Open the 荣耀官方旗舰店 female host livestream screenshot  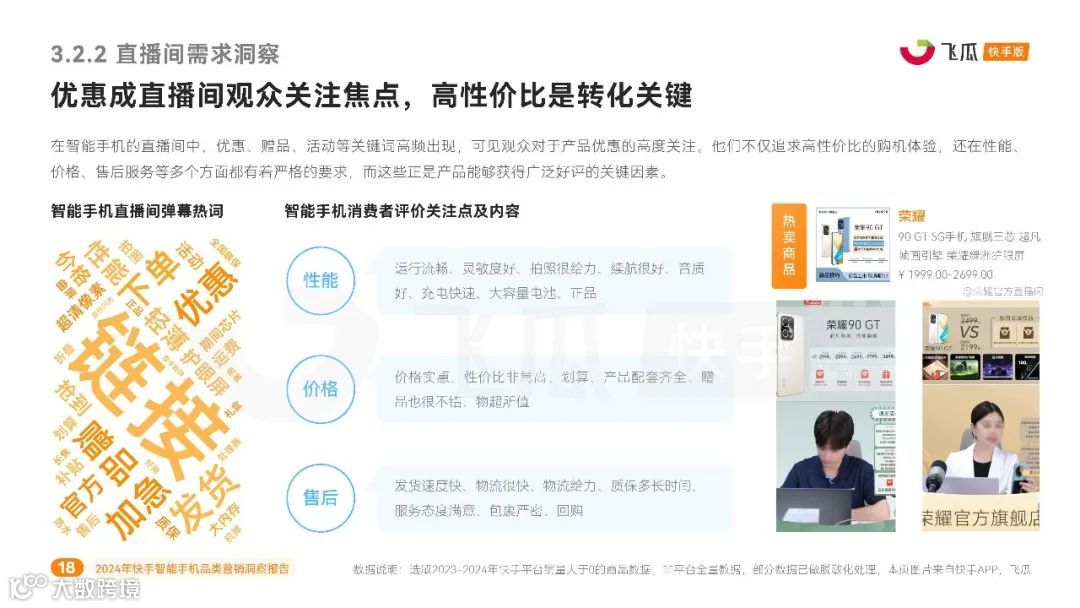click(x=980, y=415)
